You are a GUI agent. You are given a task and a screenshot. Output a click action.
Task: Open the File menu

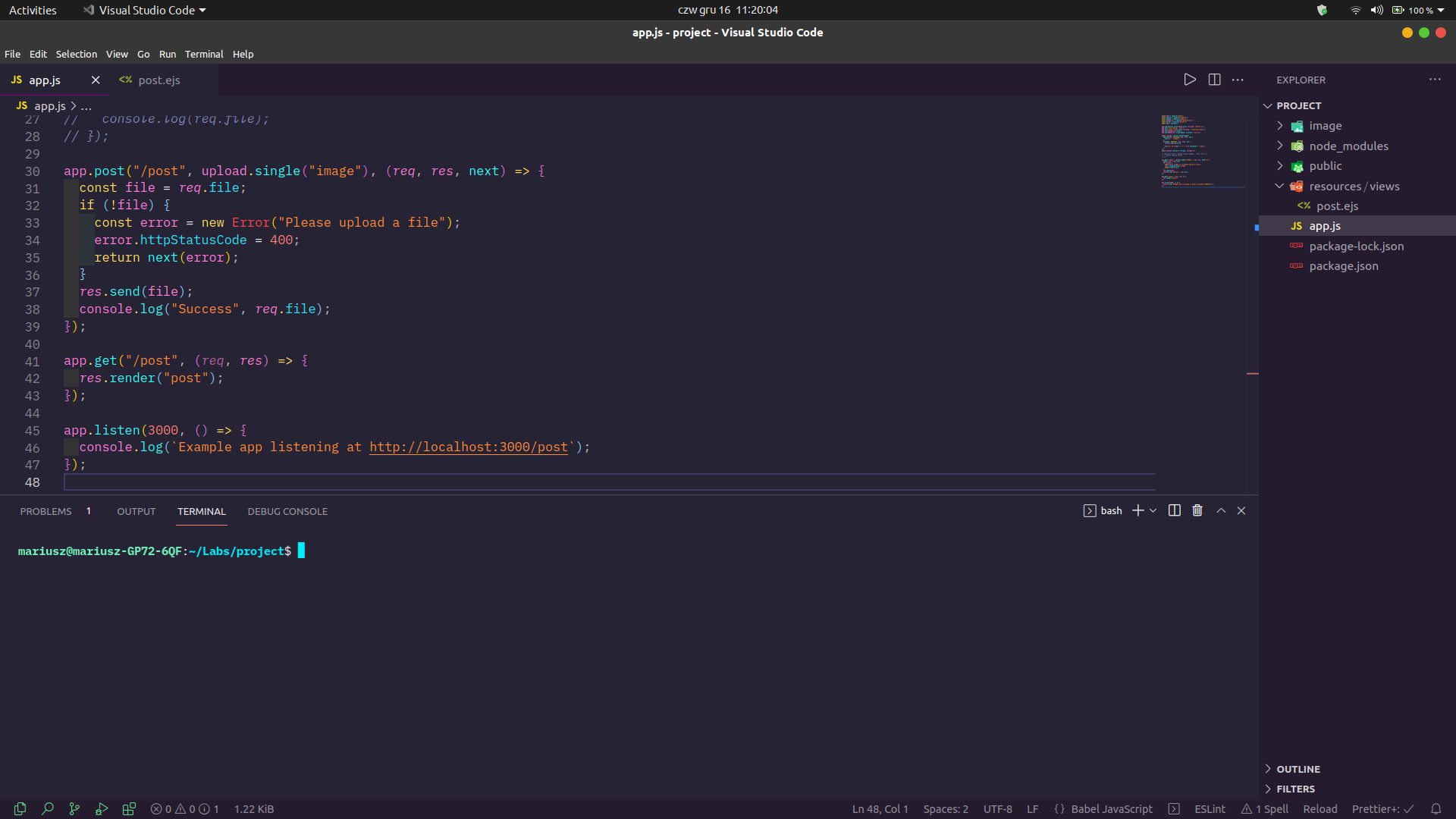[x=13, y=54]
